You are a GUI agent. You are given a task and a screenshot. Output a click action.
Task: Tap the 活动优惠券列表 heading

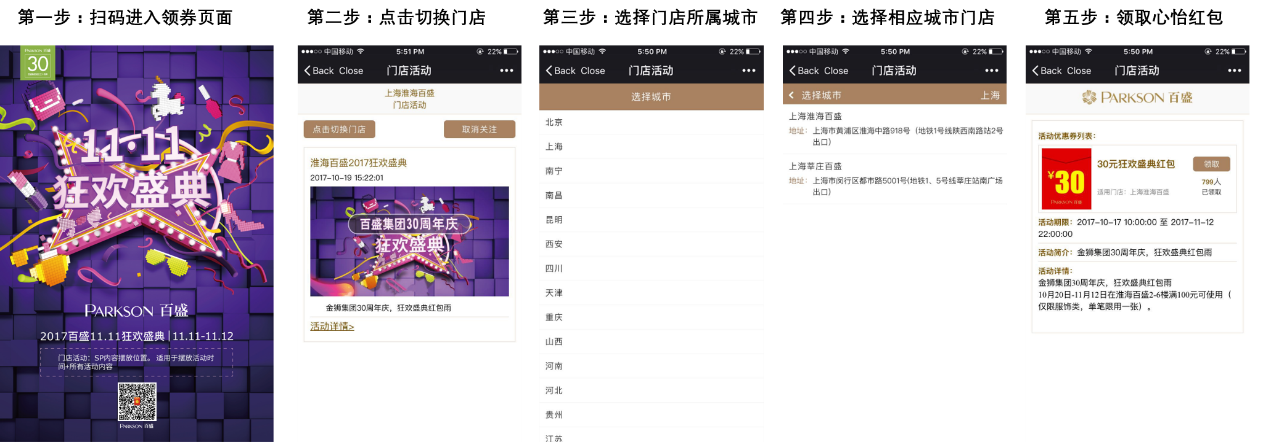1067,135
